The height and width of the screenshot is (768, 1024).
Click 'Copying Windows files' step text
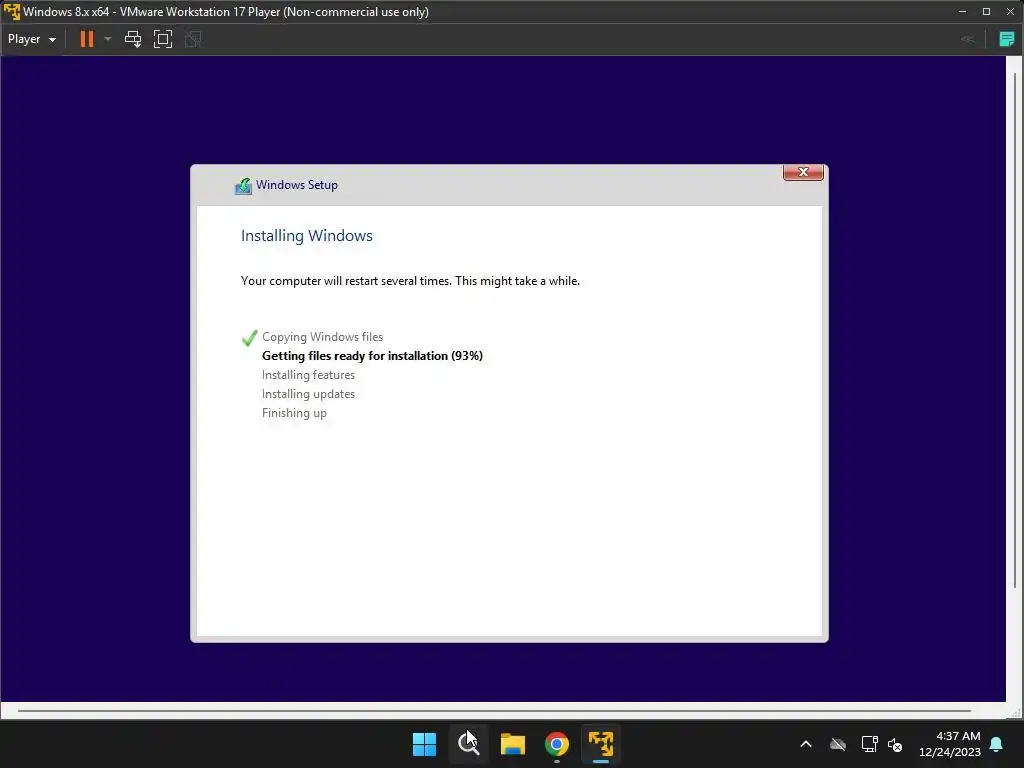point(323,337)
